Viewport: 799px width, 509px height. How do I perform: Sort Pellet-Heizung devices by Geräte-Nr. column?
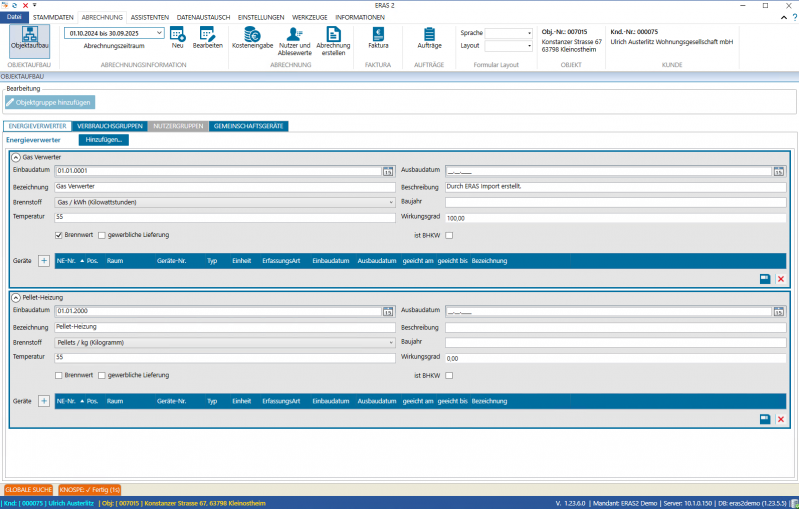pyautogui.click(x=172, y=401)
